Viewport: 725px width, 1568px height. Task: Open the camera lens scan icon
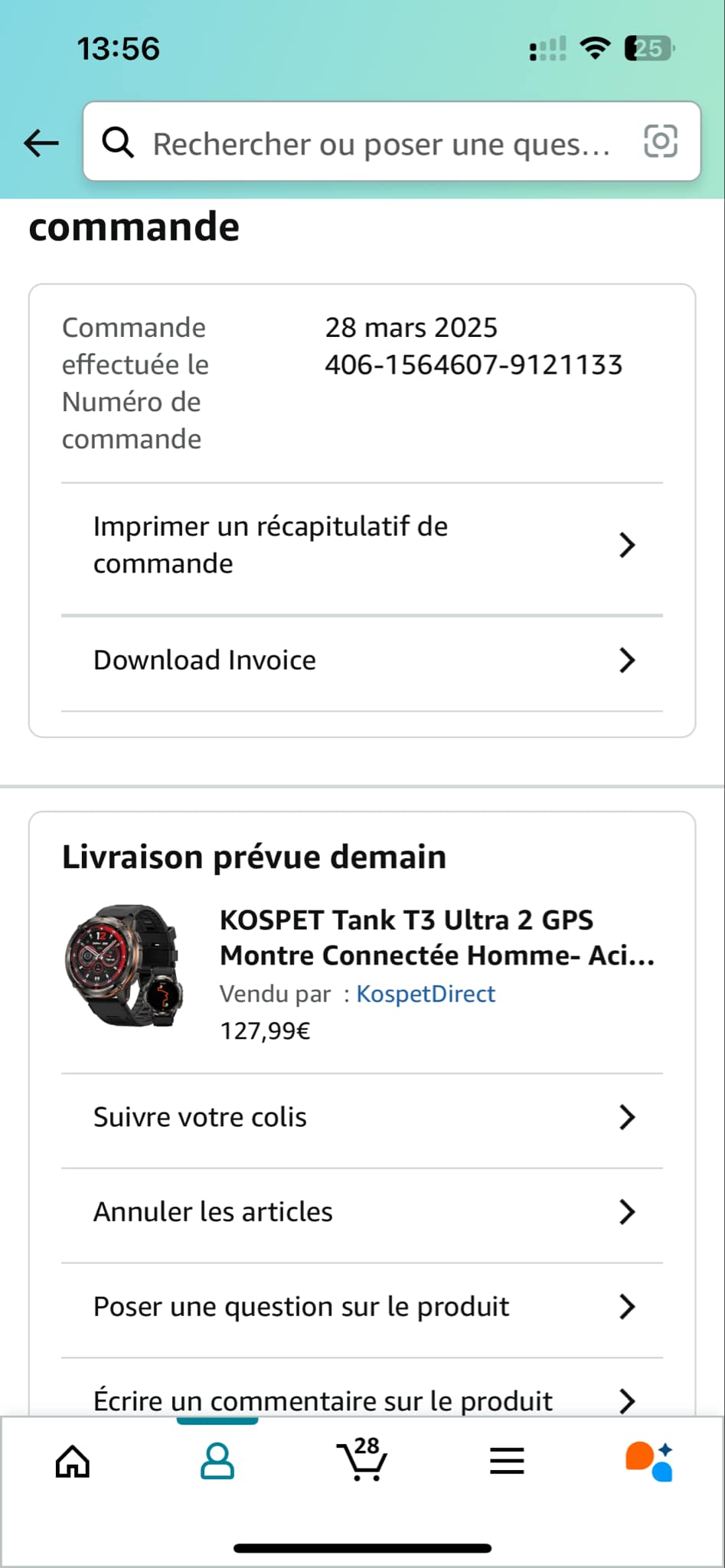[661, 142]
